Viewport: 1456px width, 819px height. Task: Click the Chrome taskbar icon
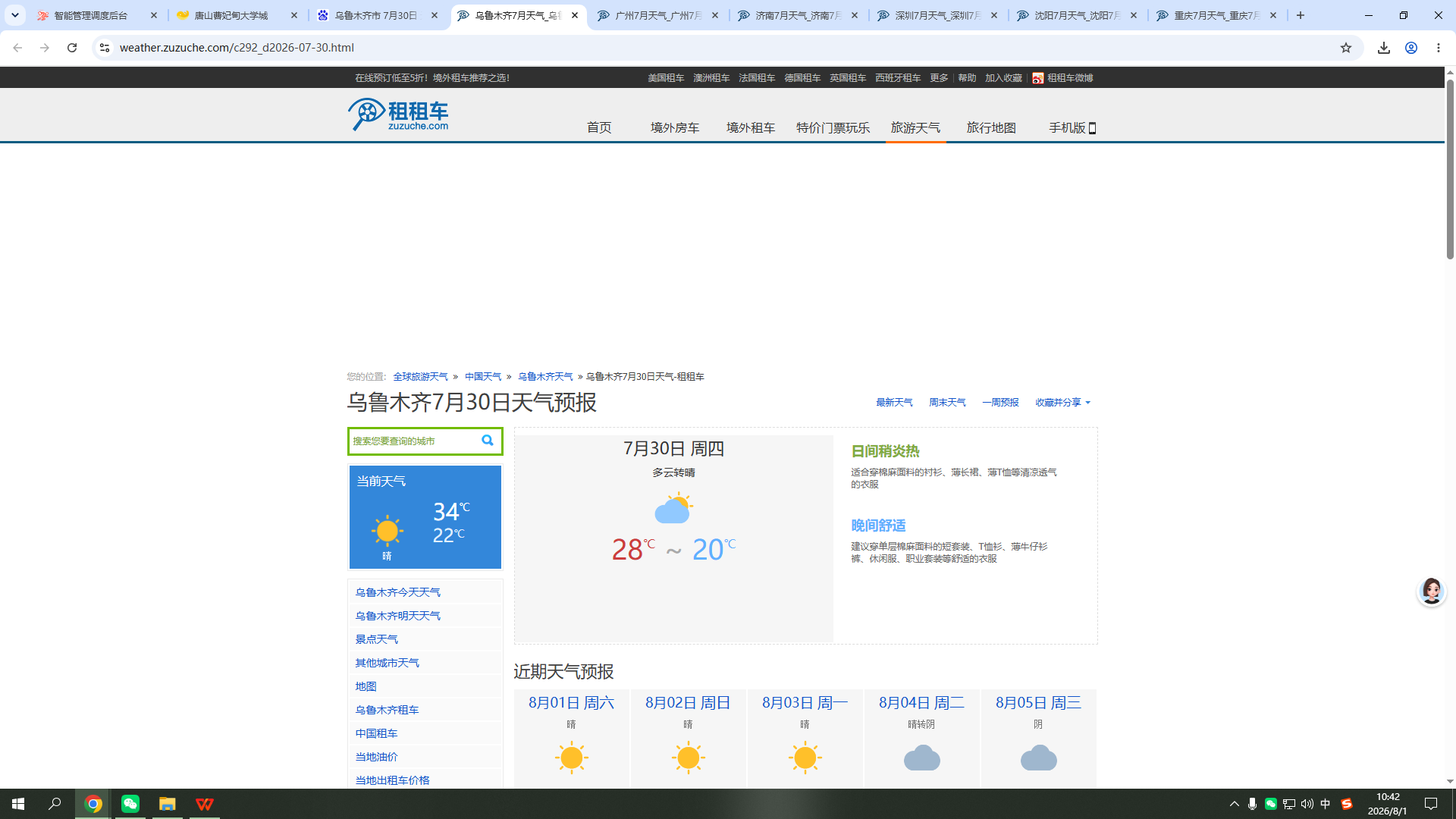(93, 804)
